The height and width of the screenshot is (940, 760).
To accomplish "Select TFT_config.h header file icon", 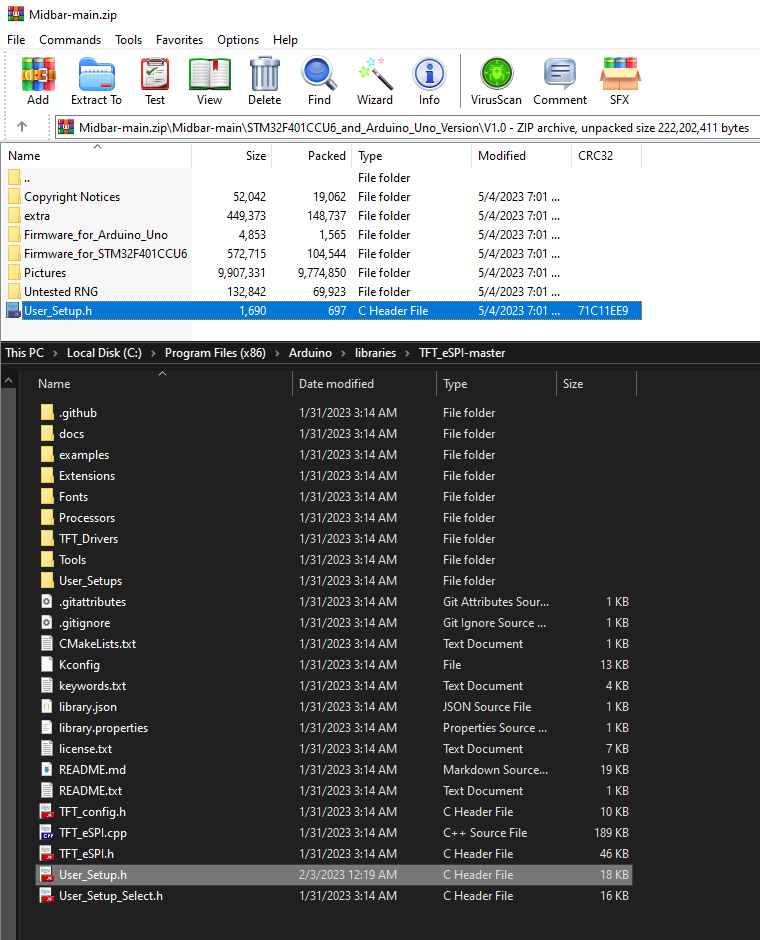I will (x=47, y=811).
